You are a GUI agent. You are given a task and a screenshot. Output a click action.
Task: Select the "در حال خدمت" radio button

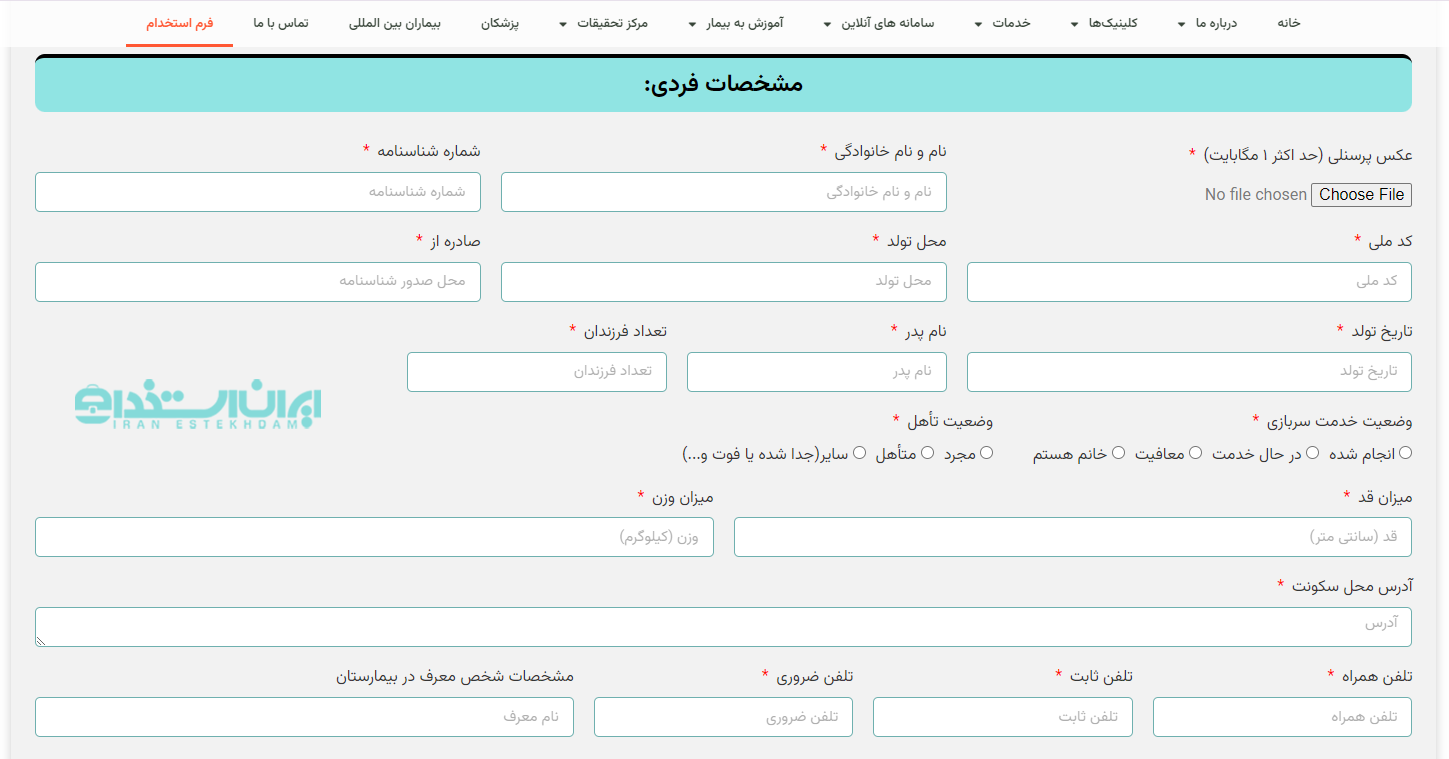coord(1312,452)
